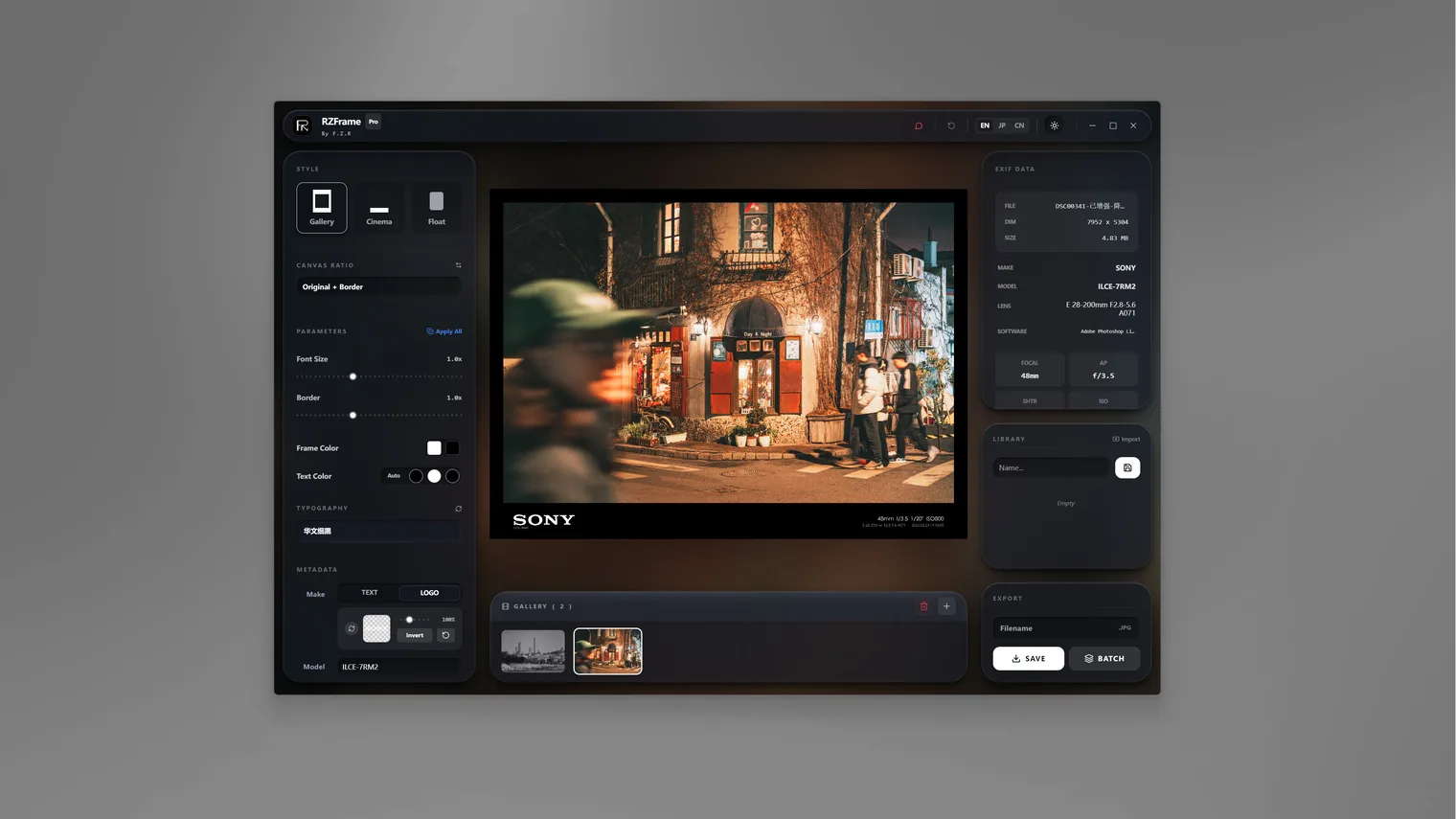
Task: Select the night street thumbnail
Action: point(607,651)
